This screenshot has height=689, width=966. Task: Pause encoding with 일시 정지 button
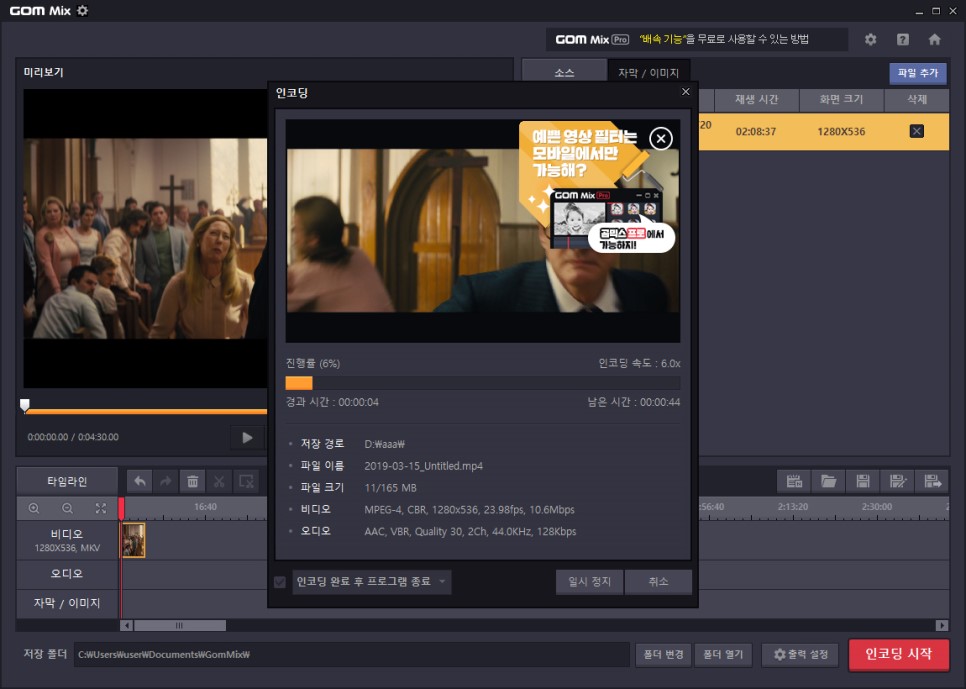590,582
